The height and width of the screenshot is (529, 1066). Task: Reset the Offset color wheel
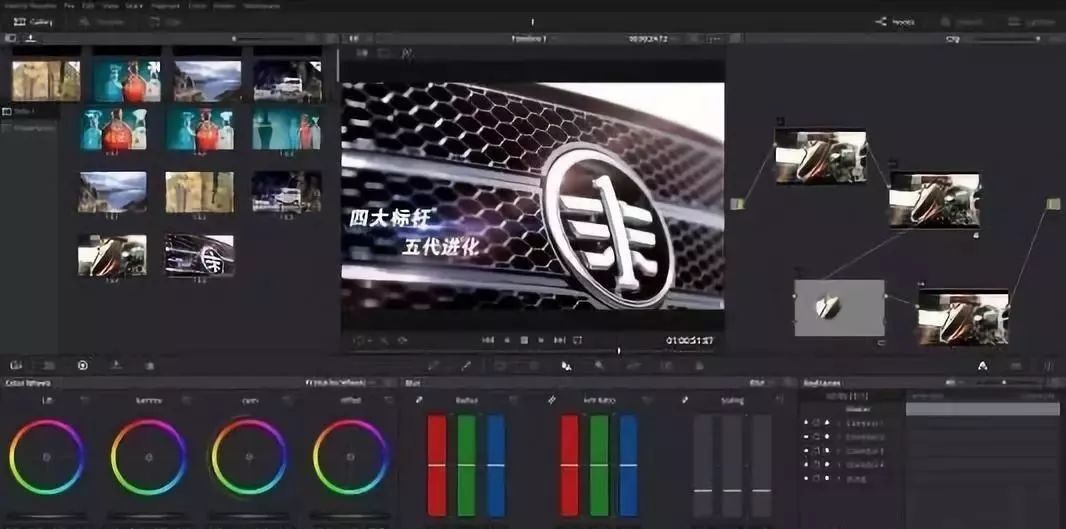click(389, 400)
